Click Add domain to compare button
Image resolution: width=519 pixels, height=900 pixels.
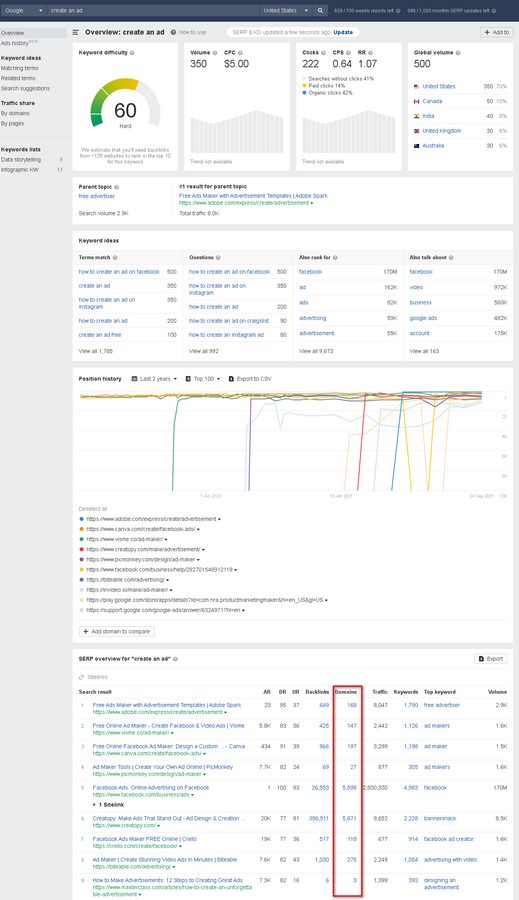click(x=117, y=631)
